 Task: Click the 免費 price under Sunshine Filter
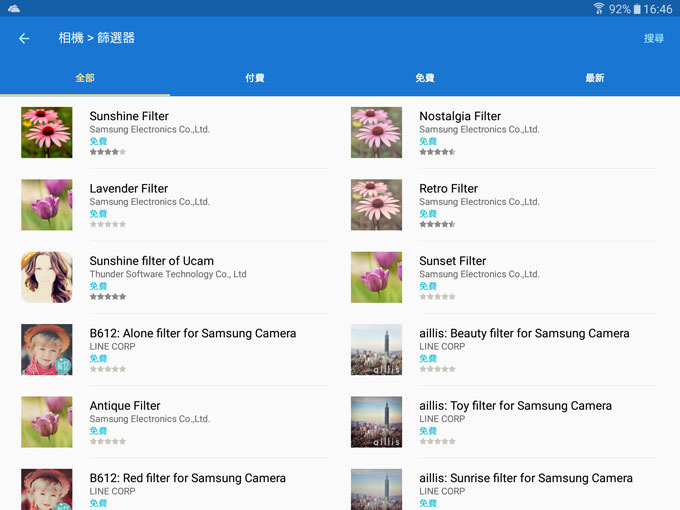98,141
